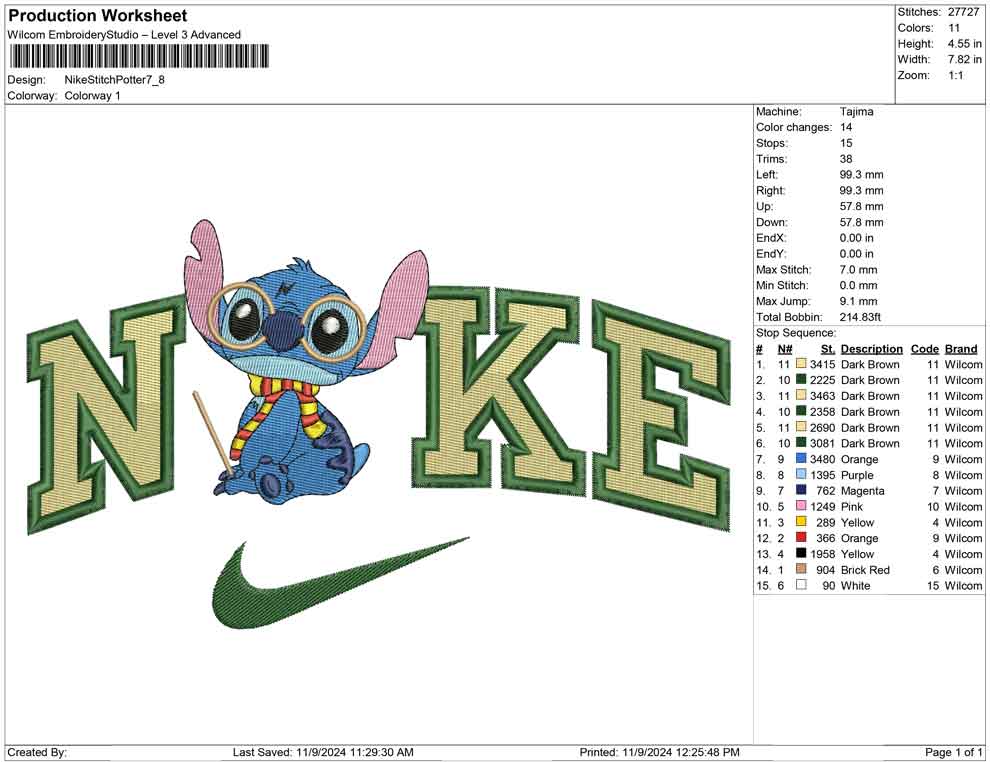Select the green swatch beside thread 2225
This screenshot has height=762, width=990.
pos(801,379)
